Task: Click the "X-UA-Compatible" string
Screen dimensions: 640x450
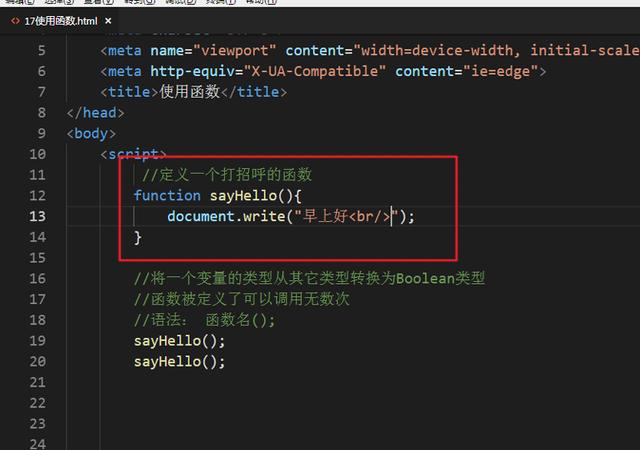Action: (x=315, y=71)
